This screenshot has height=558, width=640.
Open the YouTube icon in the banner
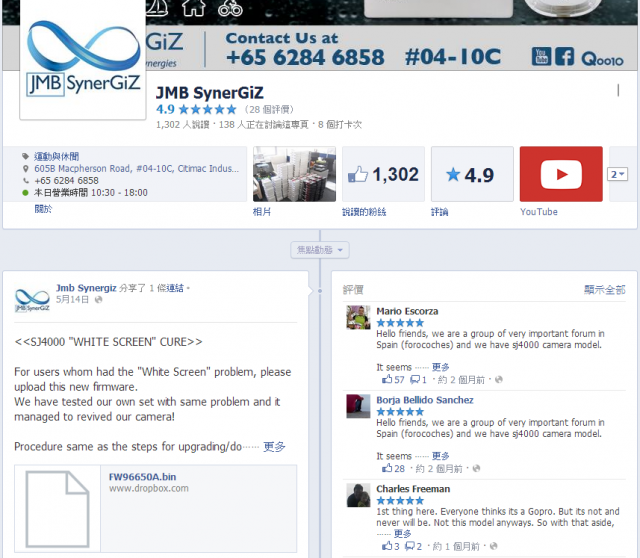click(541, 56)
